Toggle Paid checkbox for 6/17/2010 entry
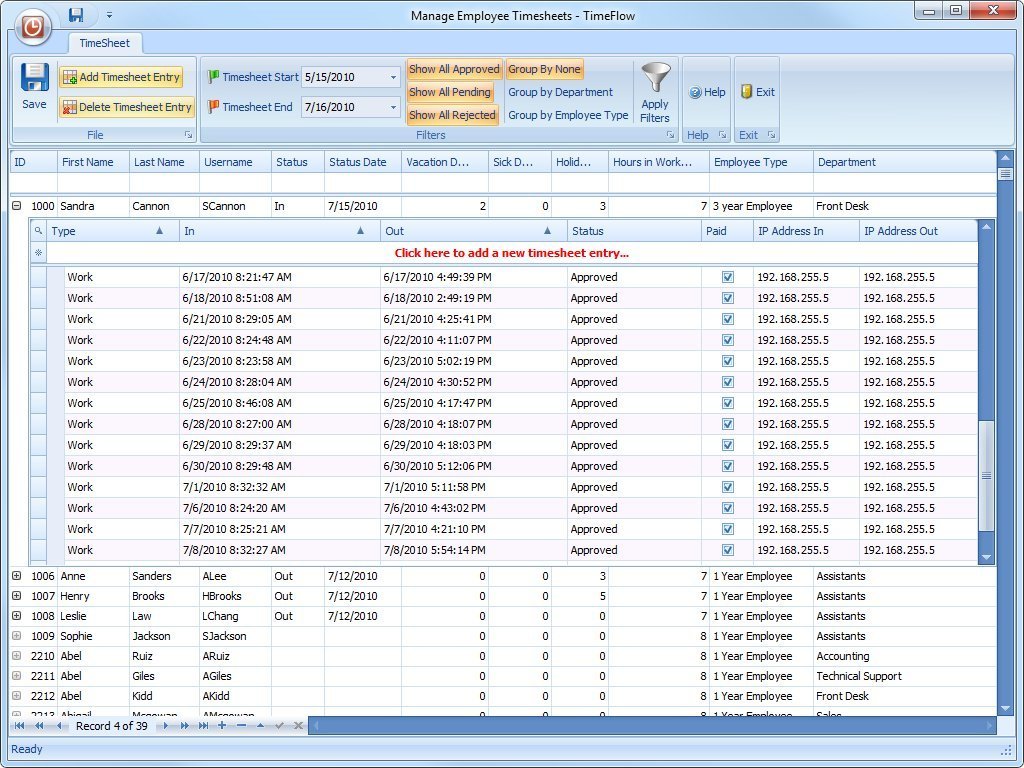 728,277
